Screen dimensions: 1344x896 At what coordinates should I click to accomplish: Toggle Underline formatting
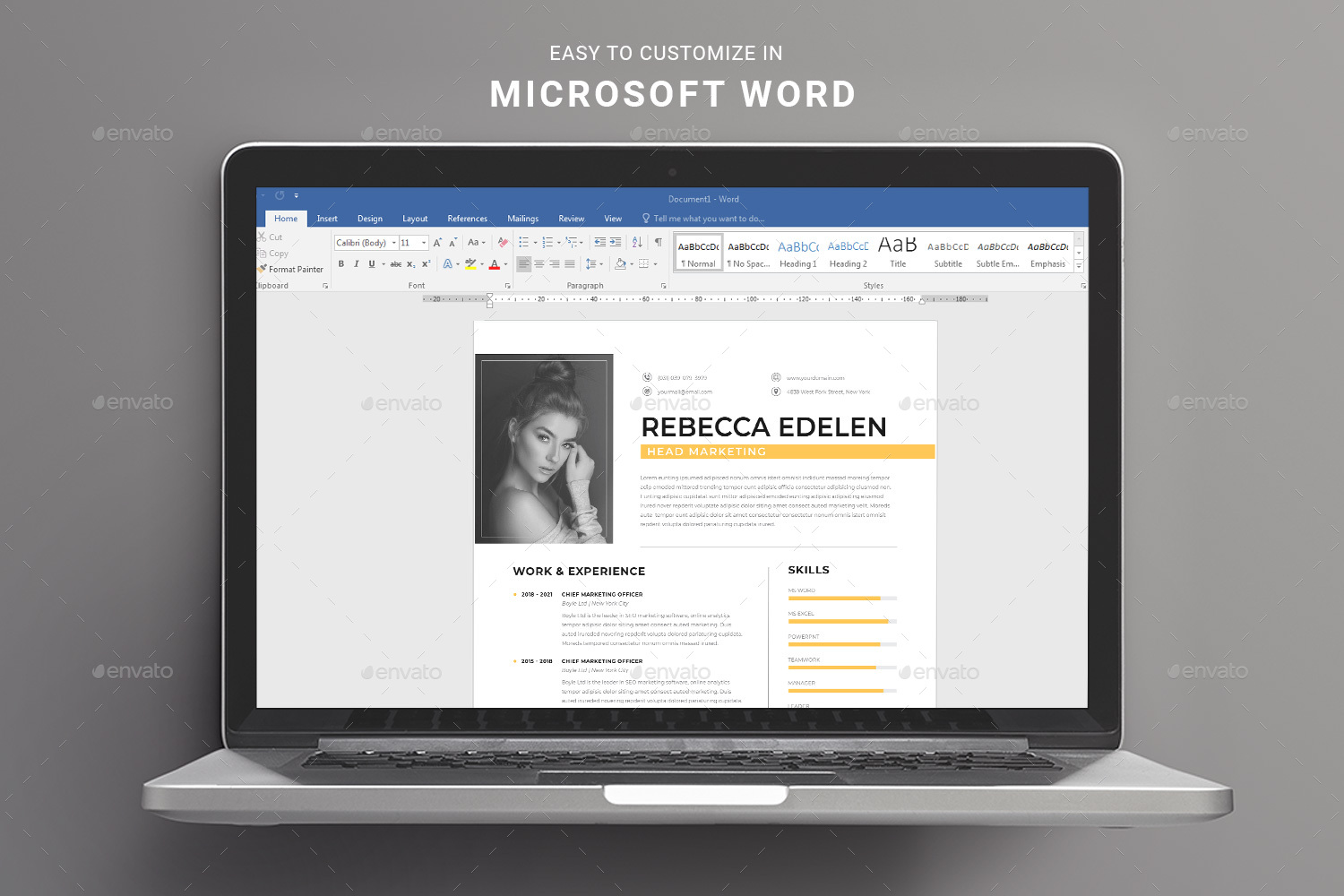(372, 264)
